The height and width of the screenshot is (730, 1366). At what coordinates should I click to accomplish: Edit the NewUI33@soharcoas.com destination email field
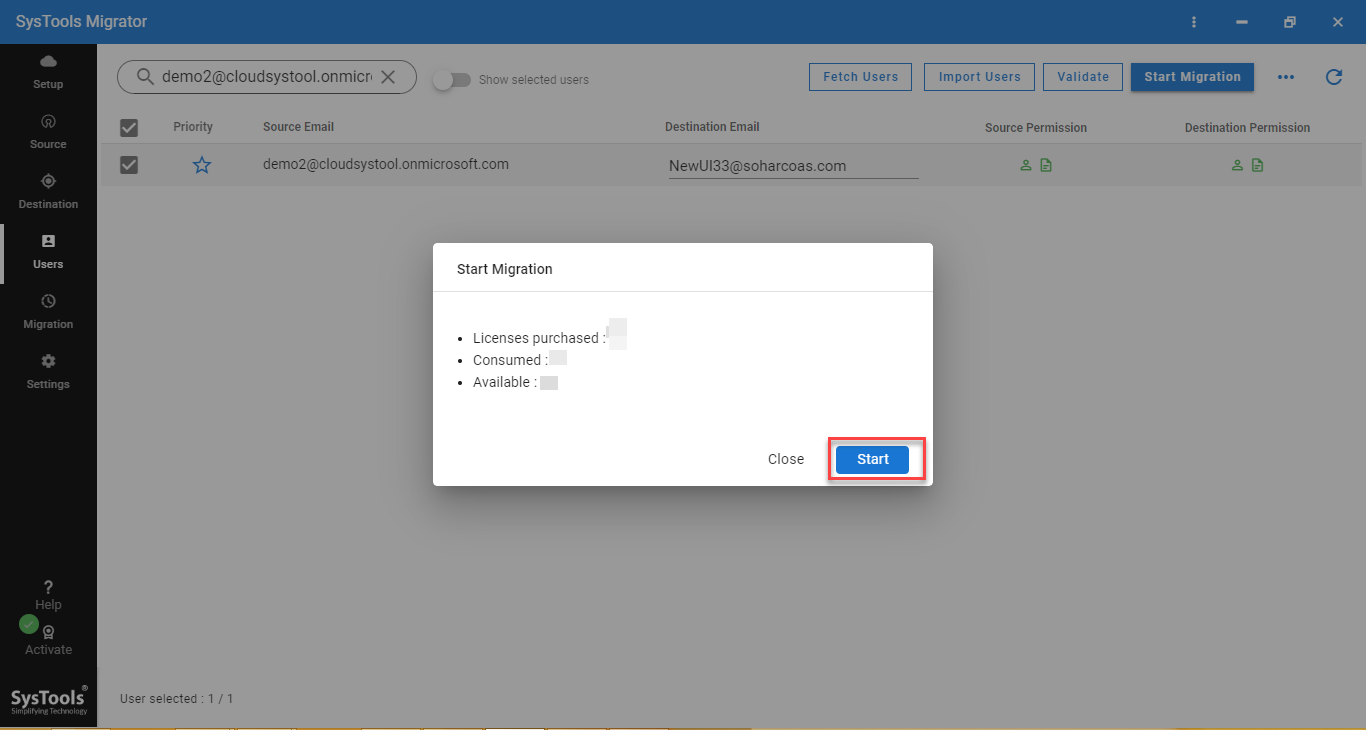tap(793, 166)
